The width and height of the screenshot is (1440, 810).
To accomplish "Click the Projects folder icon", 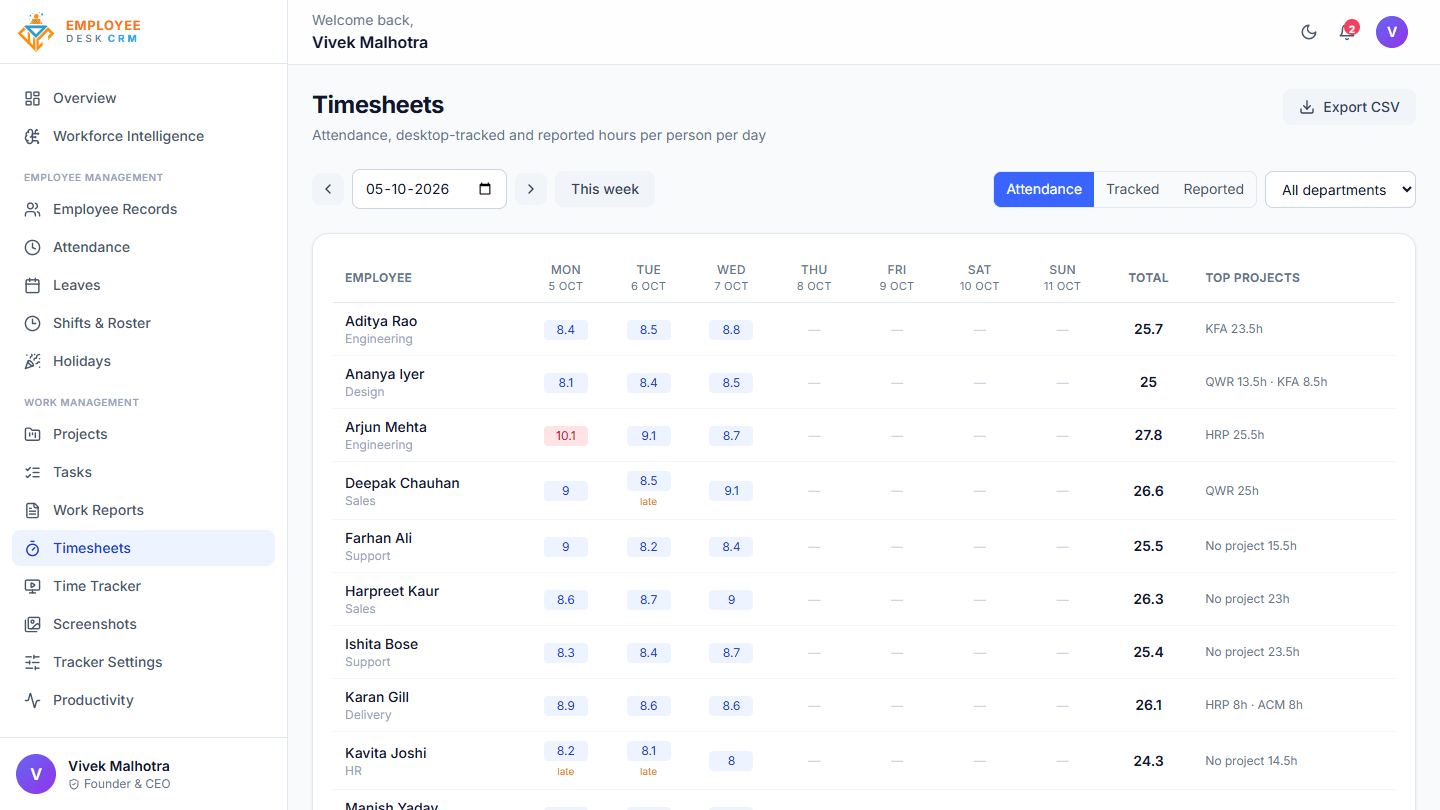I will click(33, 434).
